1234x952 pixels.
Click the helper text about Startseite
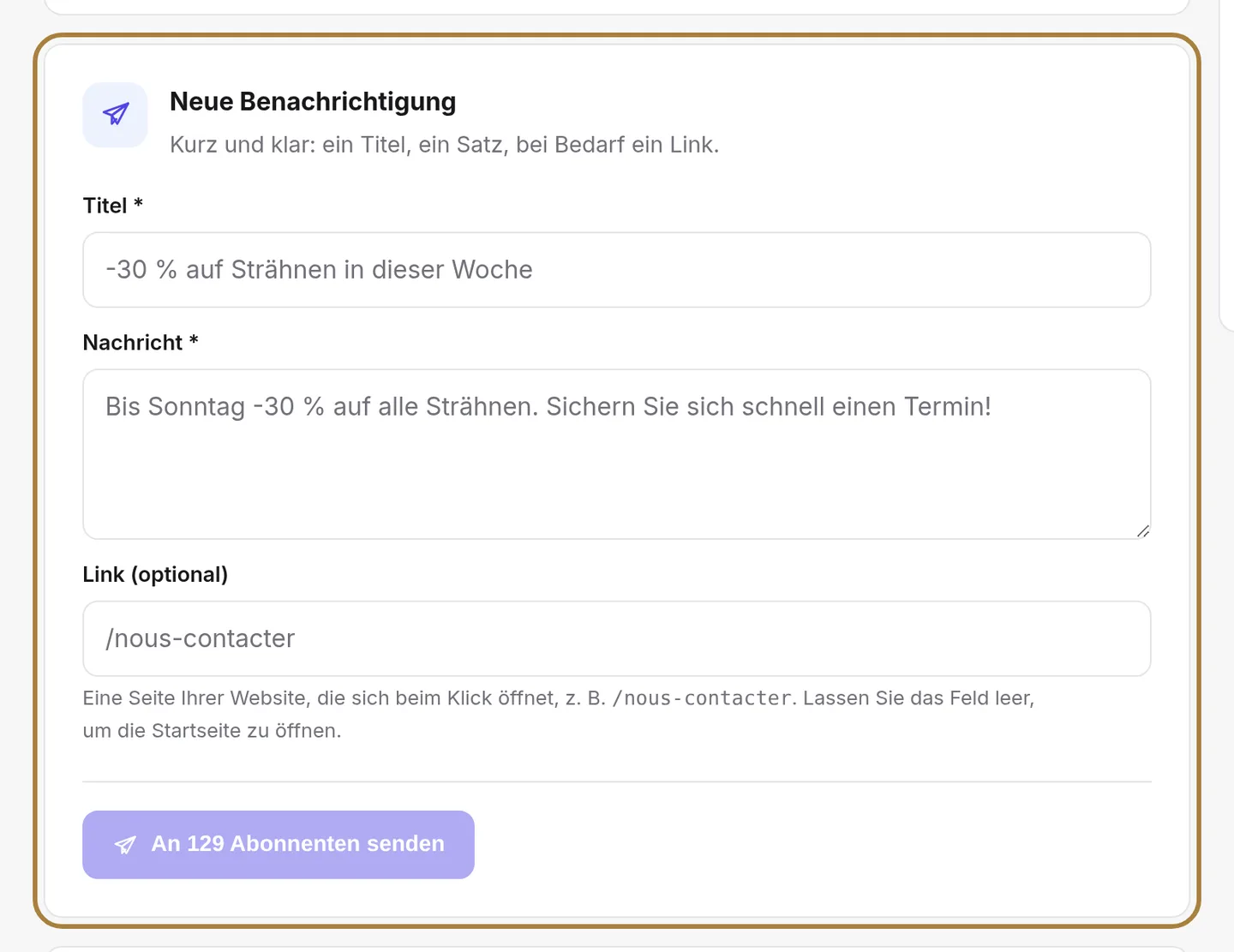pyautogui.click(x=559, y=715)
